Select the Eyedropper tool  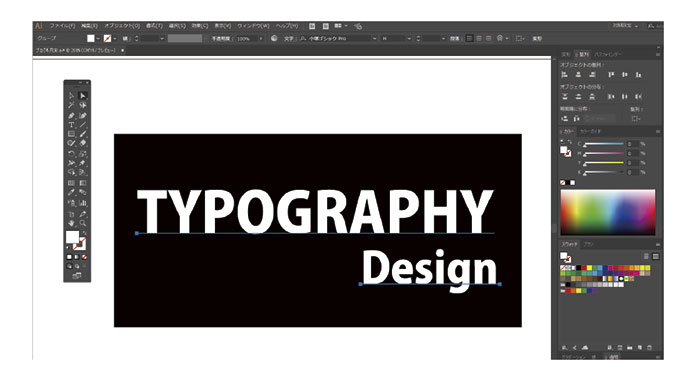pos(71,192)
